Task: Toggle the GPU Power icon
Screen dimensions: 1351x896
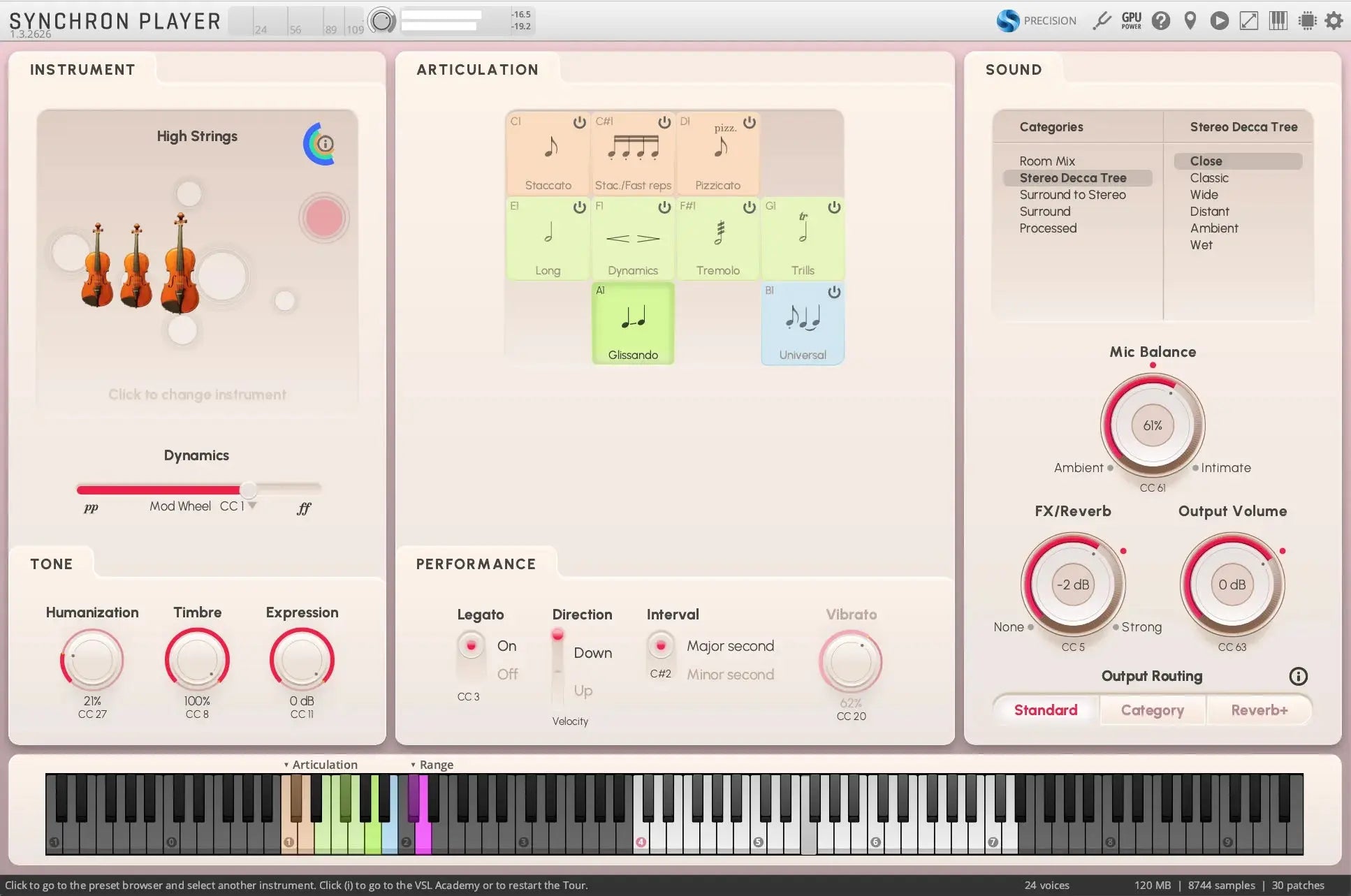Action: 1131,20
